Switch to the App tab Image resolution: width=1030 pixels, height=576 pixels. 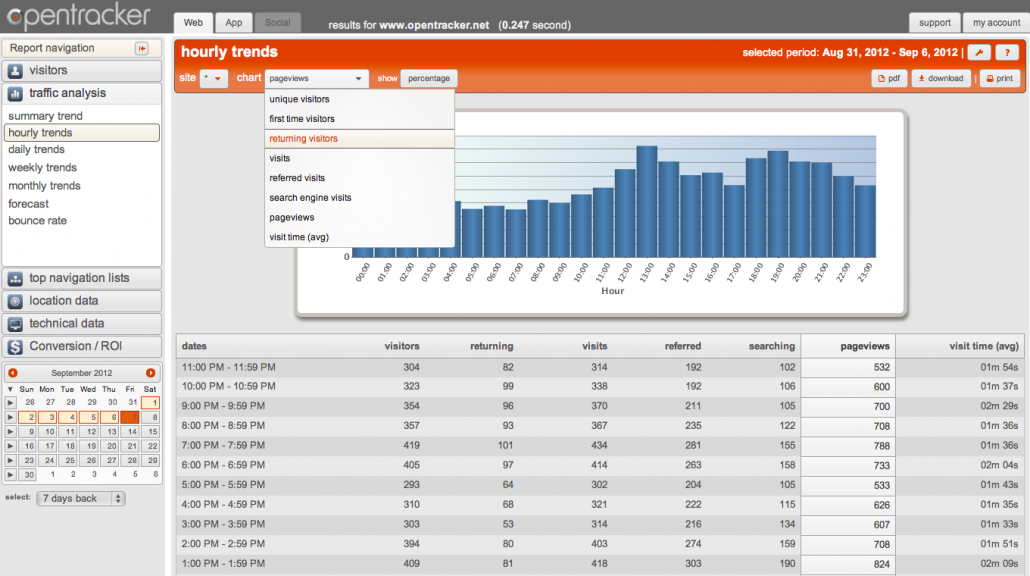233,22
